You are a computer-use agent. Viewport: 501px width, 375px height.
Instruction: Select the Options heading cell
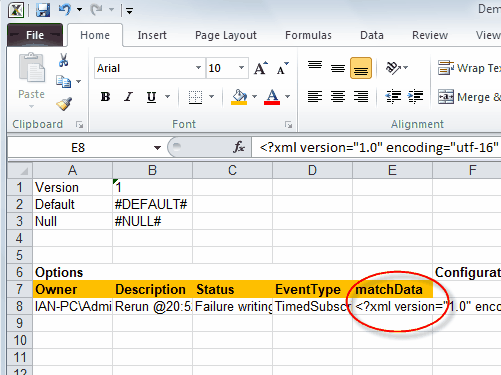click(73, 272)
